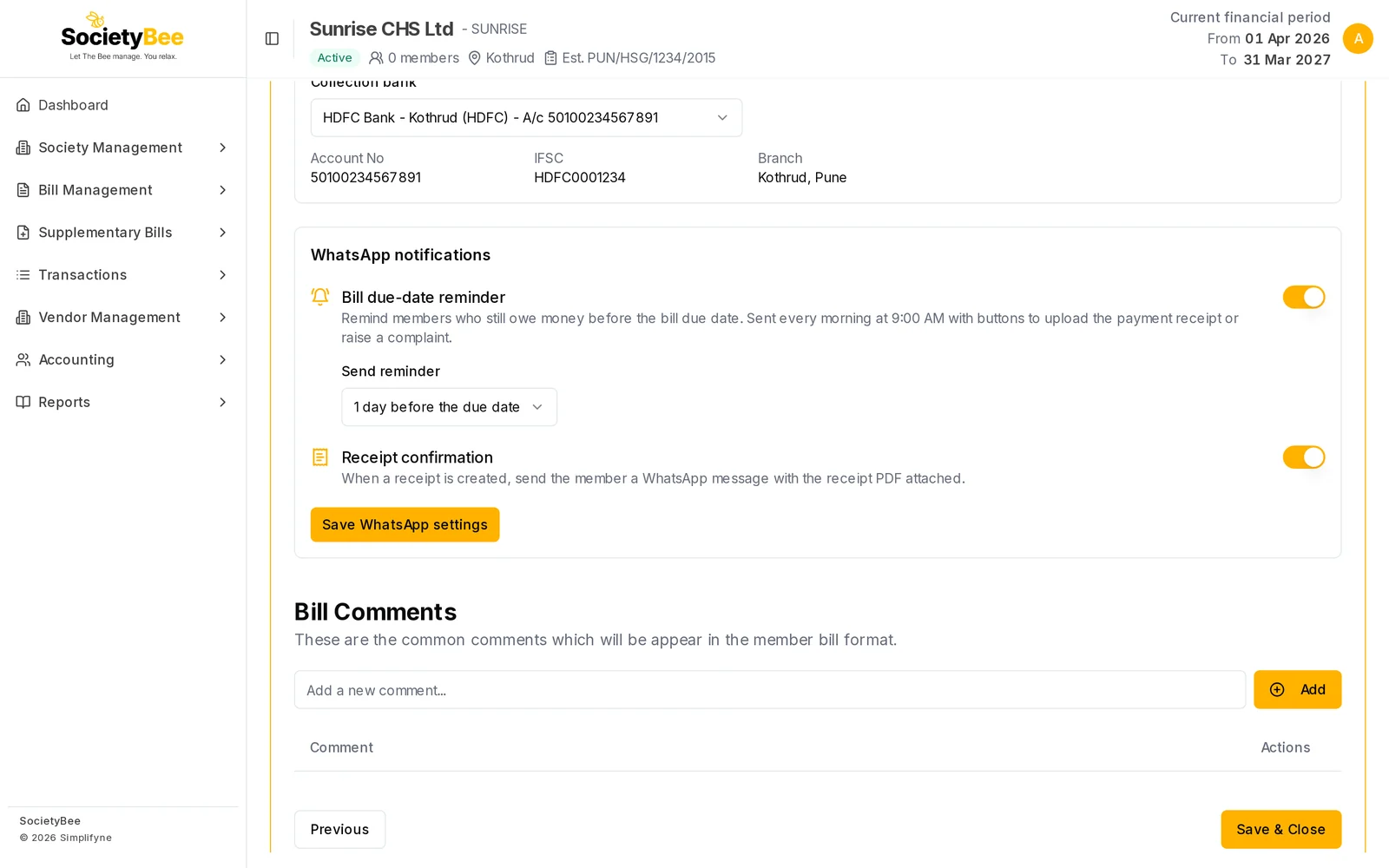The height and width of the screenshot is (868, 1389).
Task: Click the Dashboard home icon
Action: 23,105
